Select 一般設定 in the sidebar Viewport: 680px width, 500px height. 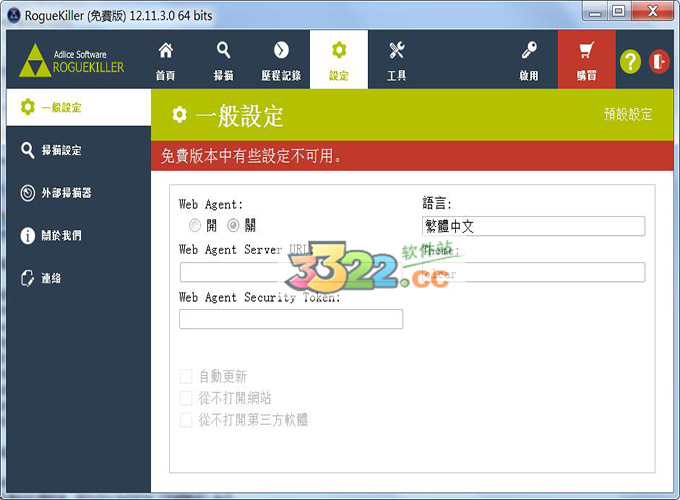coord(78,107)
